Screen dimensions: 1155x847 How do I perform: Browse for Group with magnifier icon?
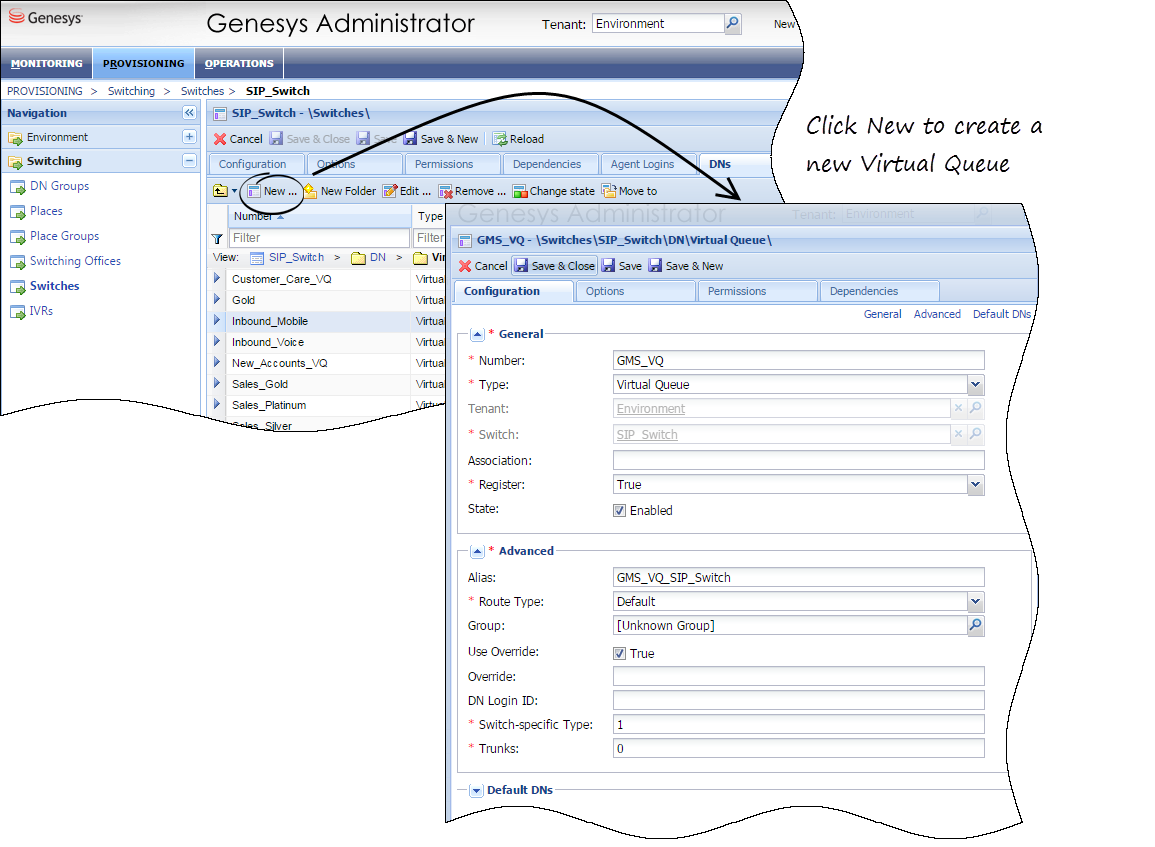pyautogui.click(x=975, y=626)
